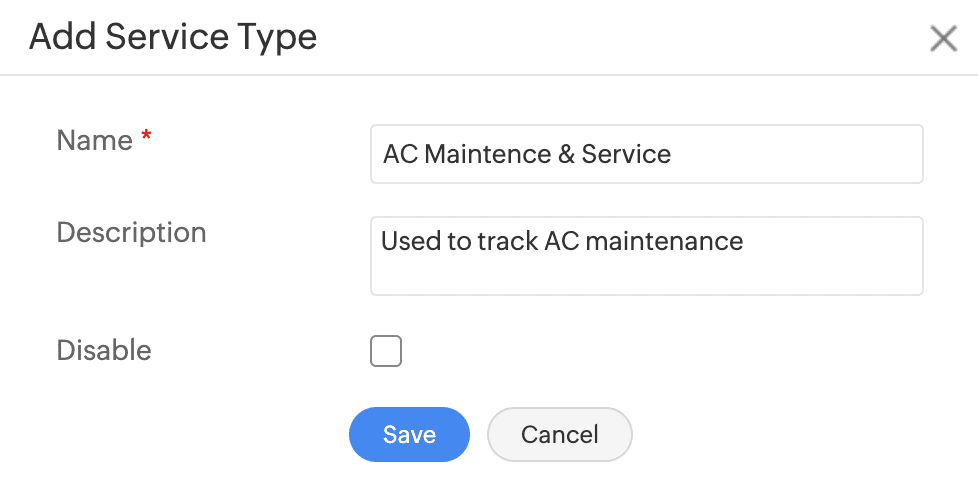
Task: Click inside the Description text area
Action: pos(646,256)
